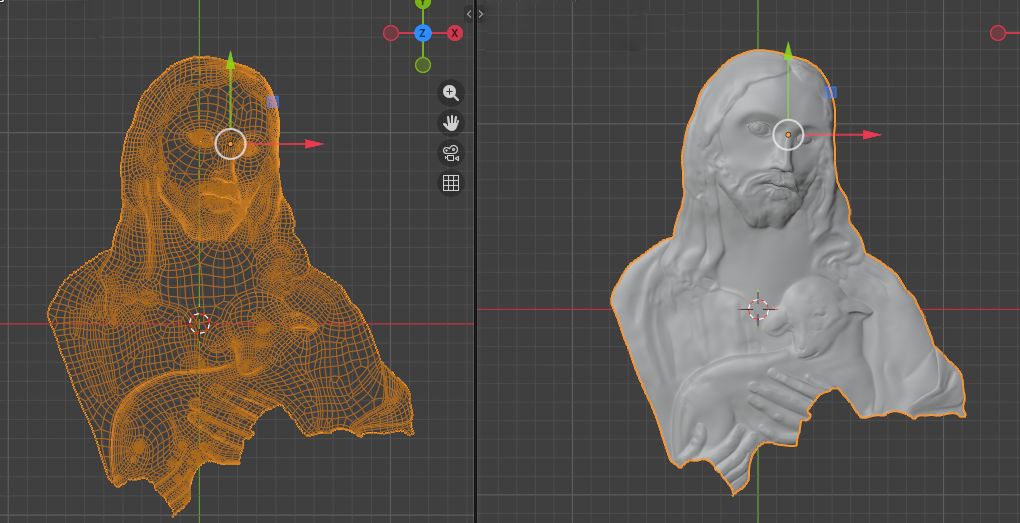1020x523 pixels.
Task: Click red X move arrow in solid viewport
Action: (871, 134)
